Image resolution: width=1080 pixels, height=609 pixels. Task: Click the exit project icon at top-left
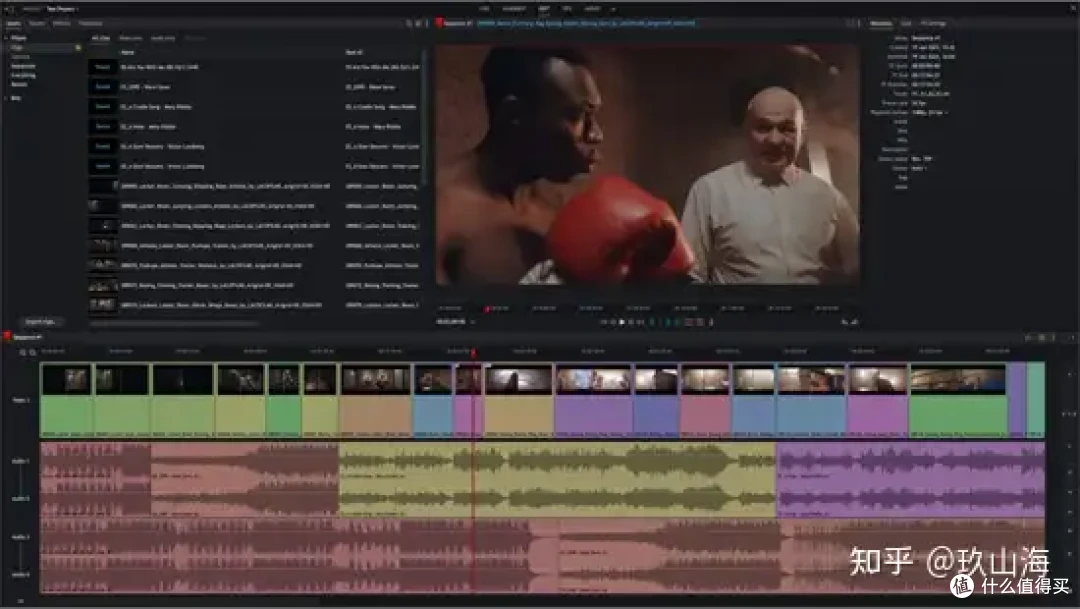point(9,8)
